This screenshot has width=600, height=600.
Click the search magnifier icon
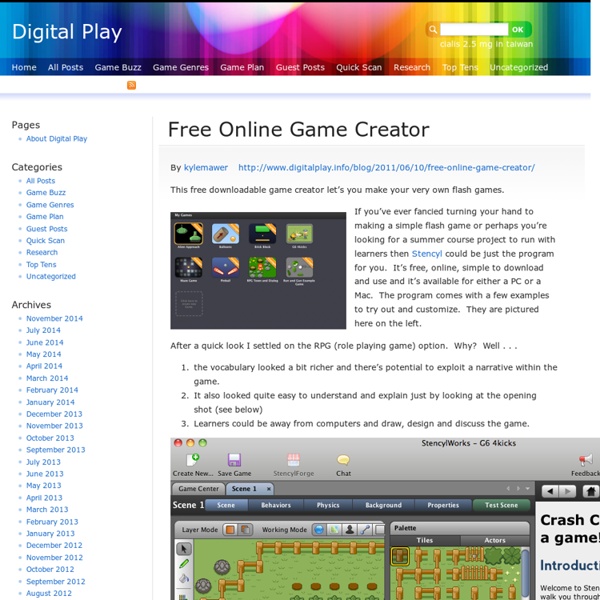(432, 30)
